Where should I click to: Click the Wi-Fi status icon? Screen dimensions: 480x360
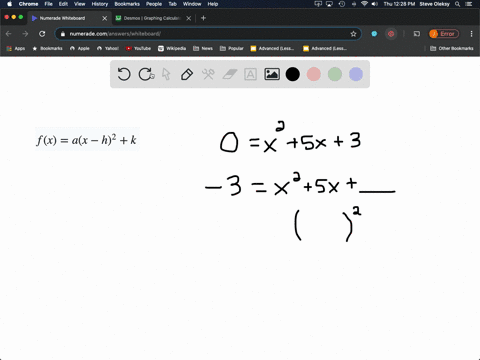pyautogui.click(x=364, y=4)
